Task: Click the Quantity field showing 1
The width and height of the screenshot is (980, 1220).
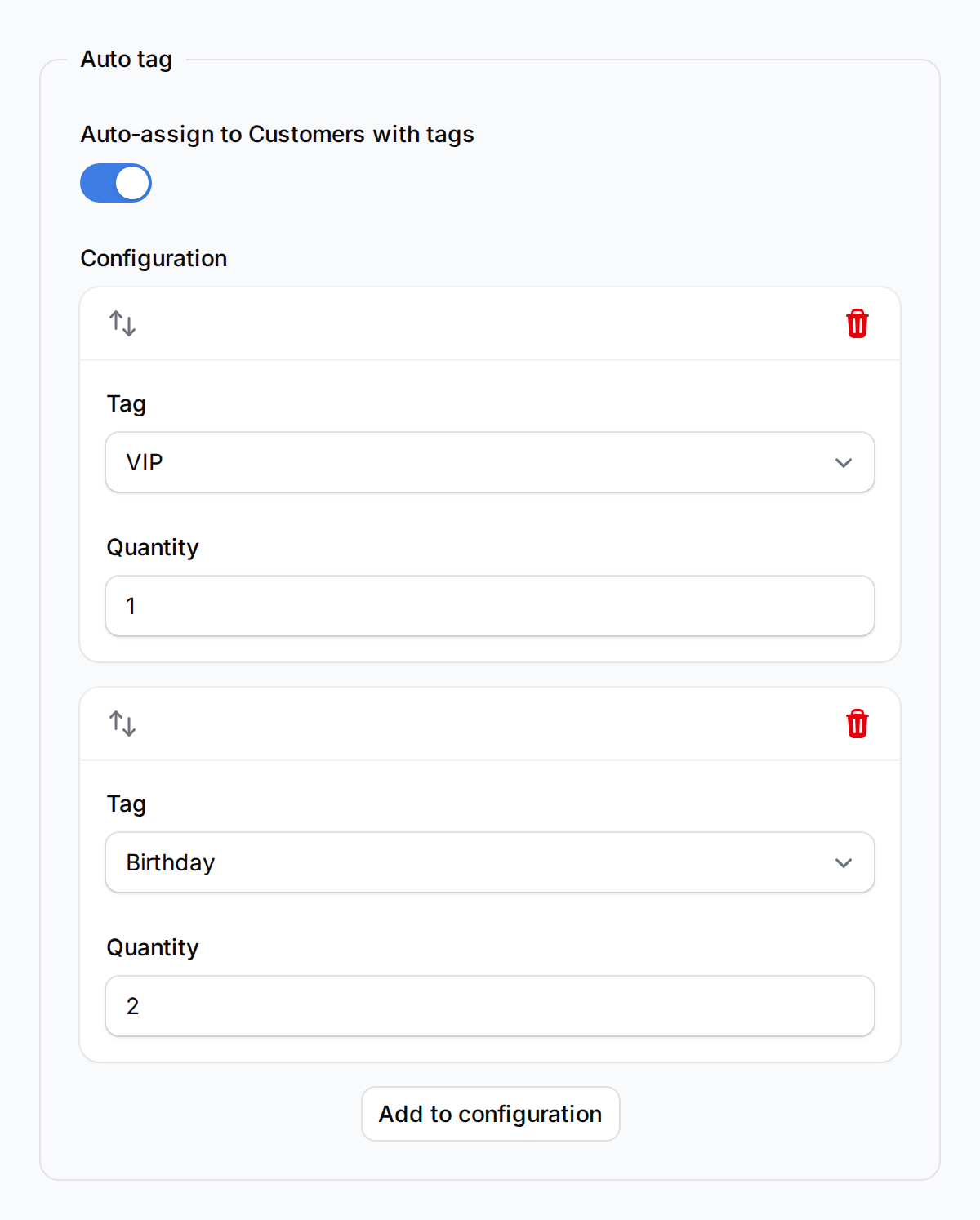Action: coord(489,606)
